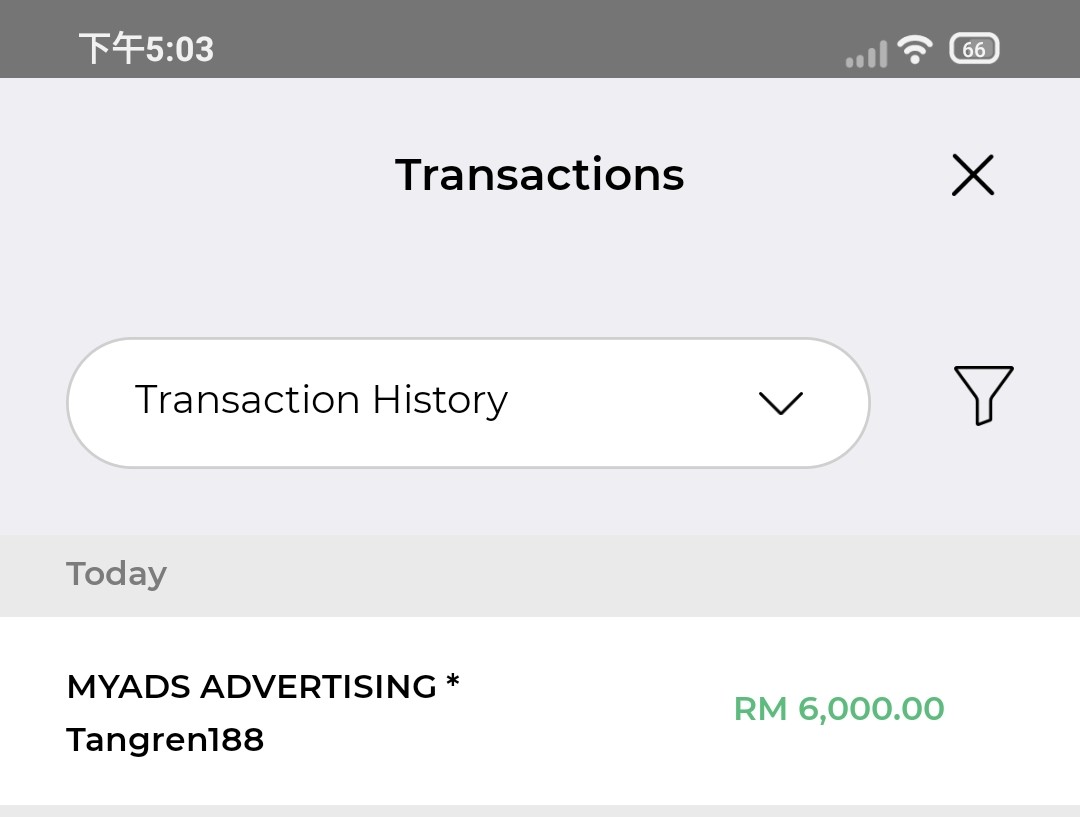Tap the cellular signal bars
The width and height of the screenshot is (1080, 817).
866,53
